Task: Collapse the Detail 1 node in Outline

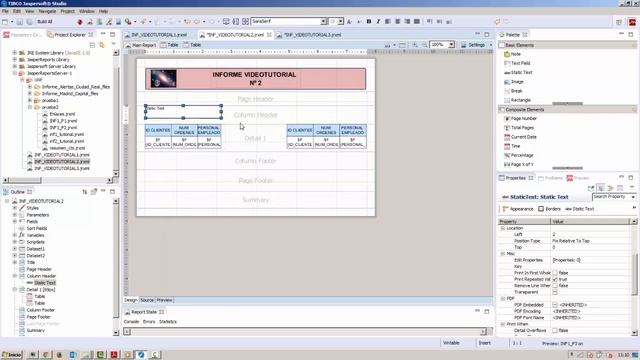Action: click(x=15, y=289)
